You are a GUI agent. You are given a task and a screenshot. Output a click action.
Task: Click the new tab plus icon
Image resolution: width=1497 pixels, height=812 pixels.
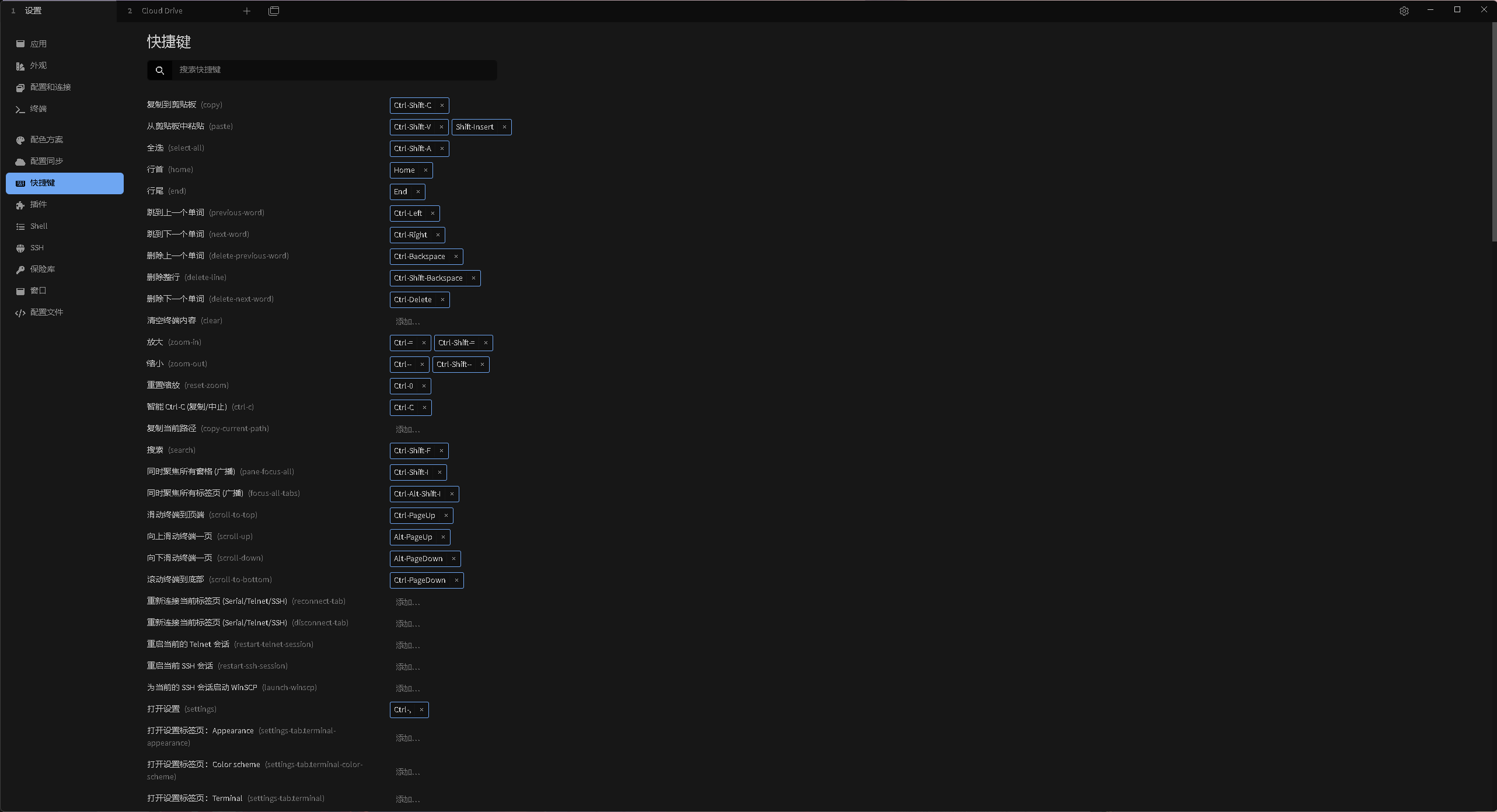tap(247, 11)
